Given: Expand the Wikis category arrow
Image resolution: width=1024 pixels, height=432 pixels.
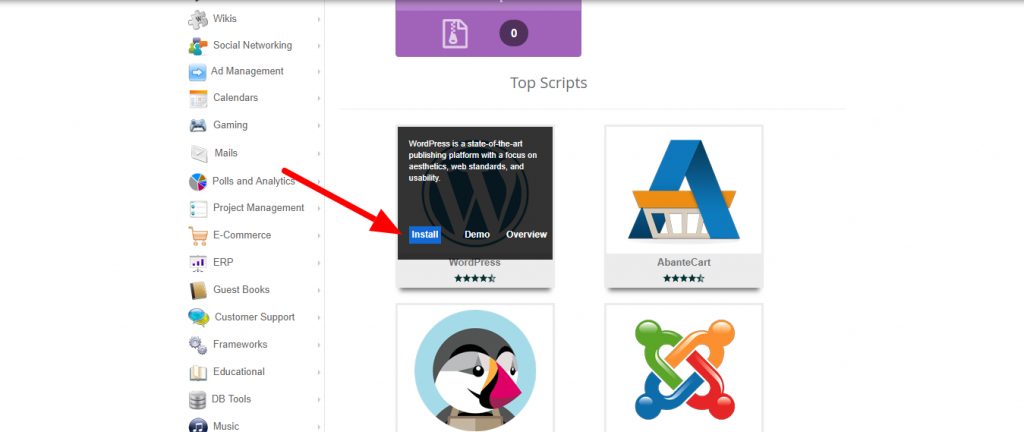Looking at the screenshot, I should pyautogui.click(x=319, y=20).
